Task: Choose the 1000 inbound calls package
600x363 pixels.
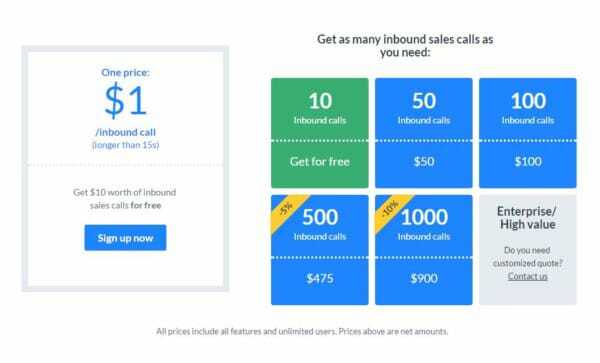Action: (x=424, y=250)
